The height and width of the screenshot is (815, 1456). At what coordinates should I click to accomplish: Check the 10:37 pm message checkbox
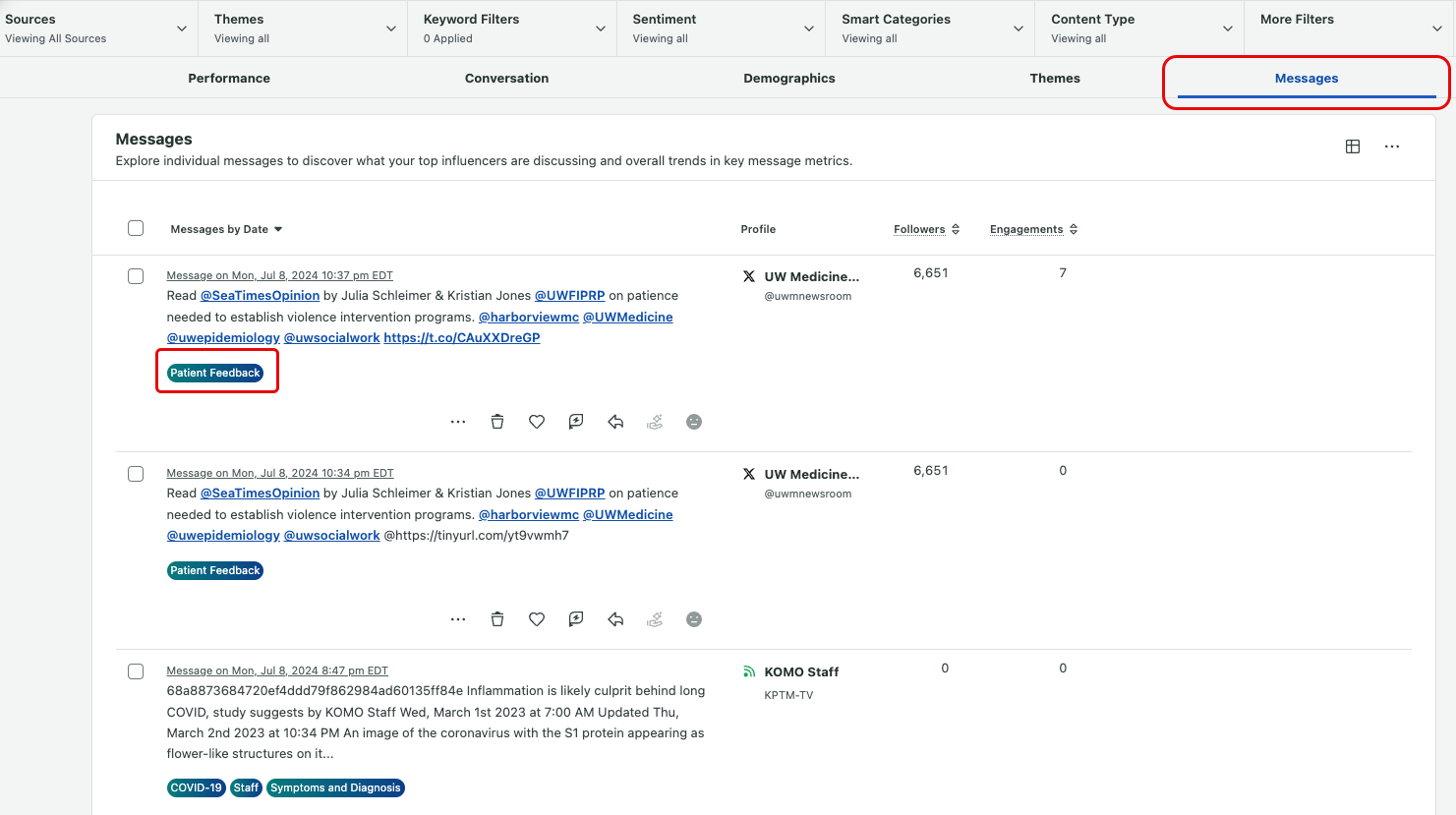click(136, 276)
